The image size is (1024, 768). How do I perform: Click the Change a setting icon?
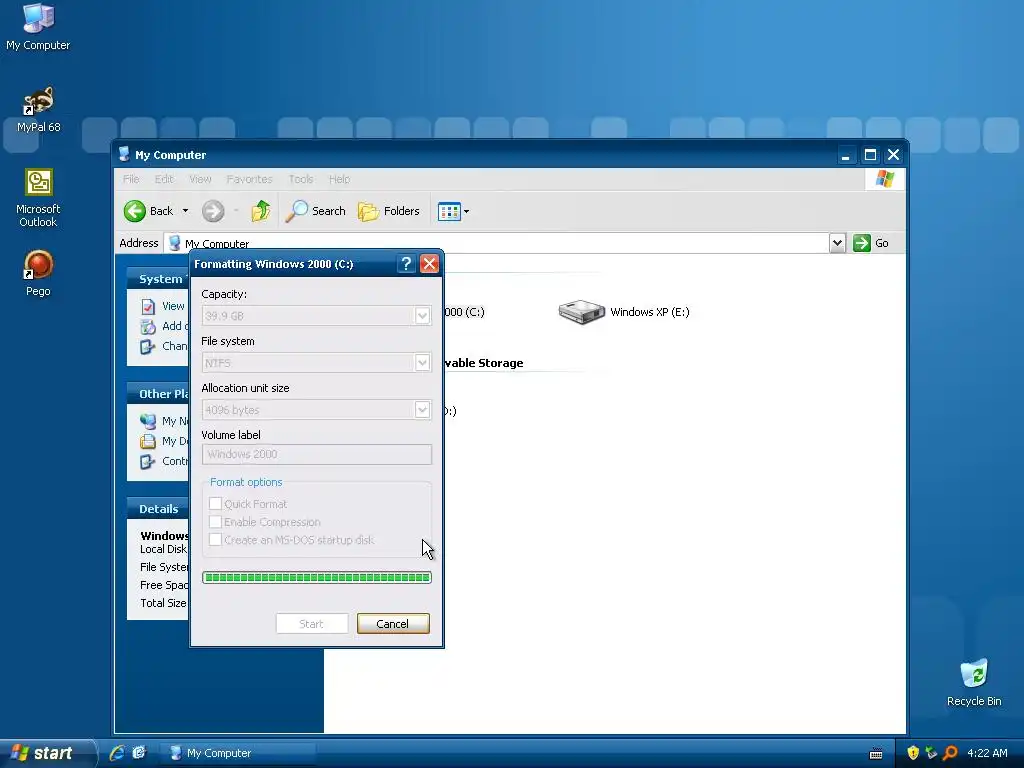tap(148, 346)
